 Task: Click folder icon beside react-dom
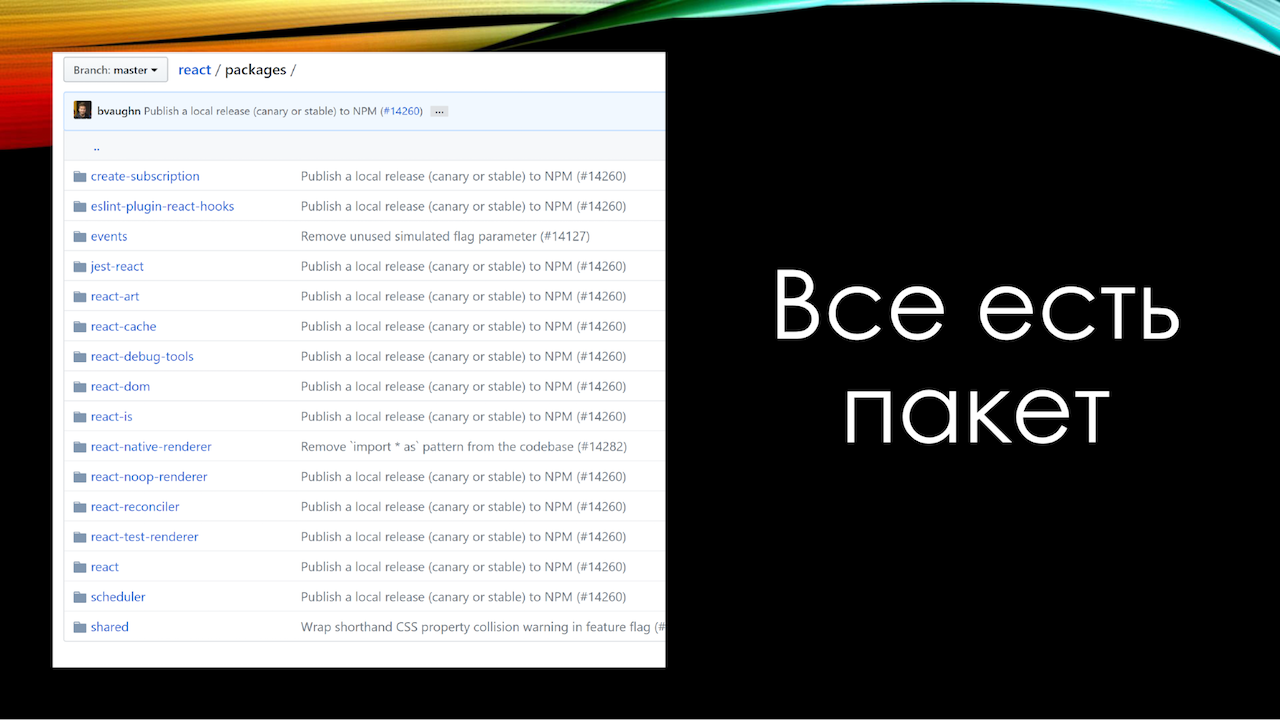pos(80,387)
